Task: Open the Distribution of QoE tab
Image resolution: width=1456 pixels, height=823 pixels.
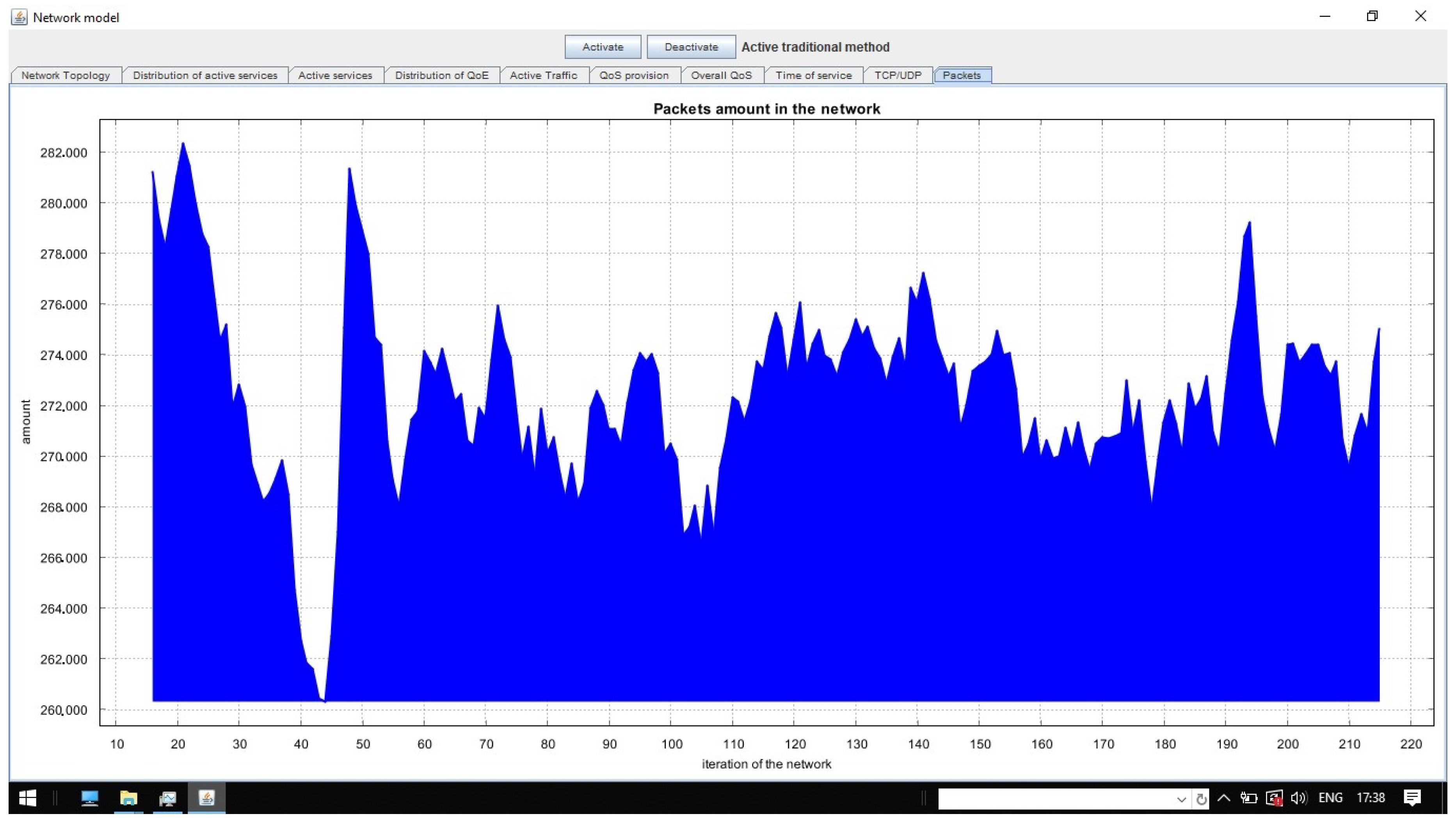Action: click(441, 75)
